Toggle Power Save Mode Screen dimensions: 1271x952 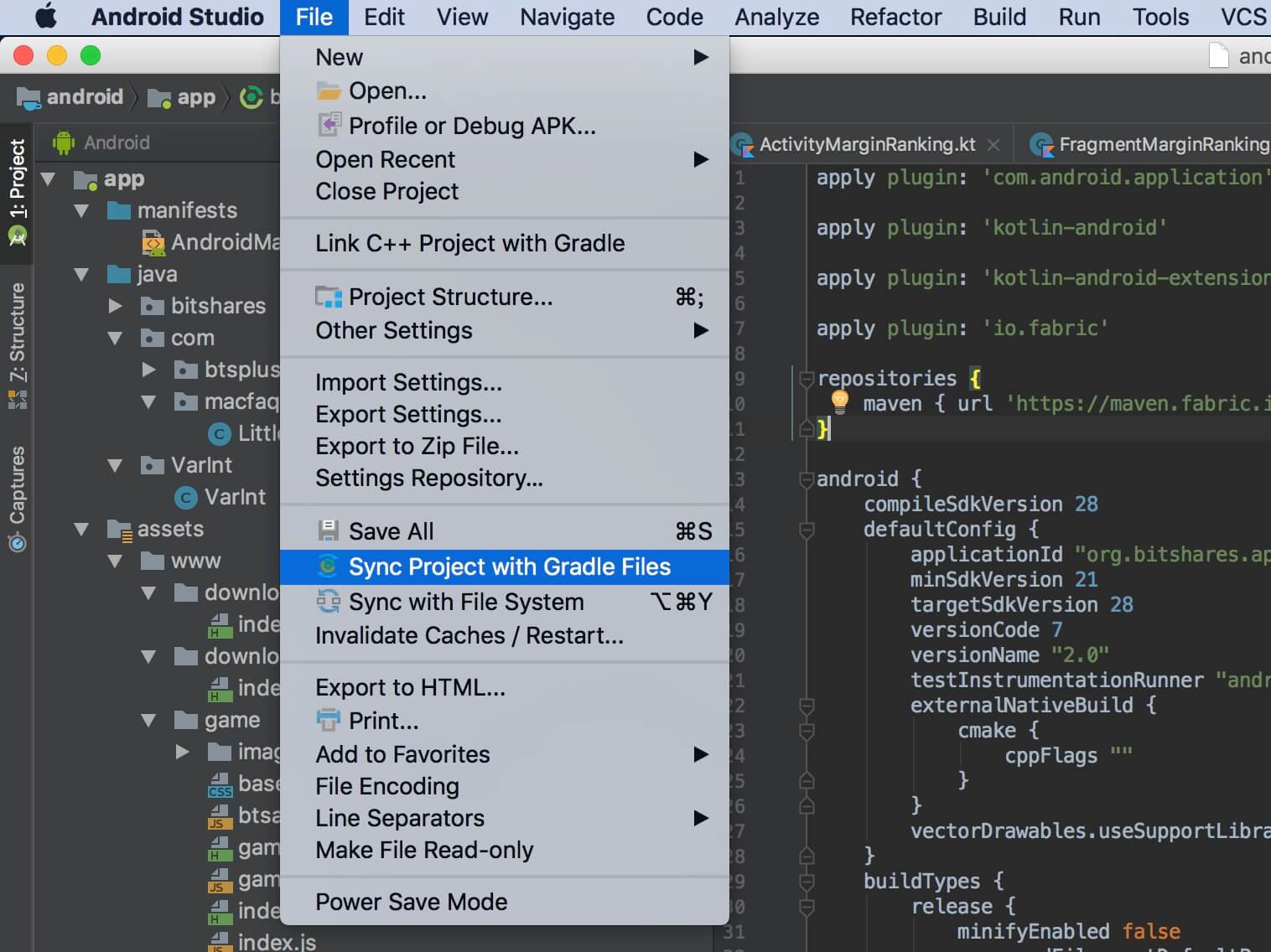click(505, 902)
